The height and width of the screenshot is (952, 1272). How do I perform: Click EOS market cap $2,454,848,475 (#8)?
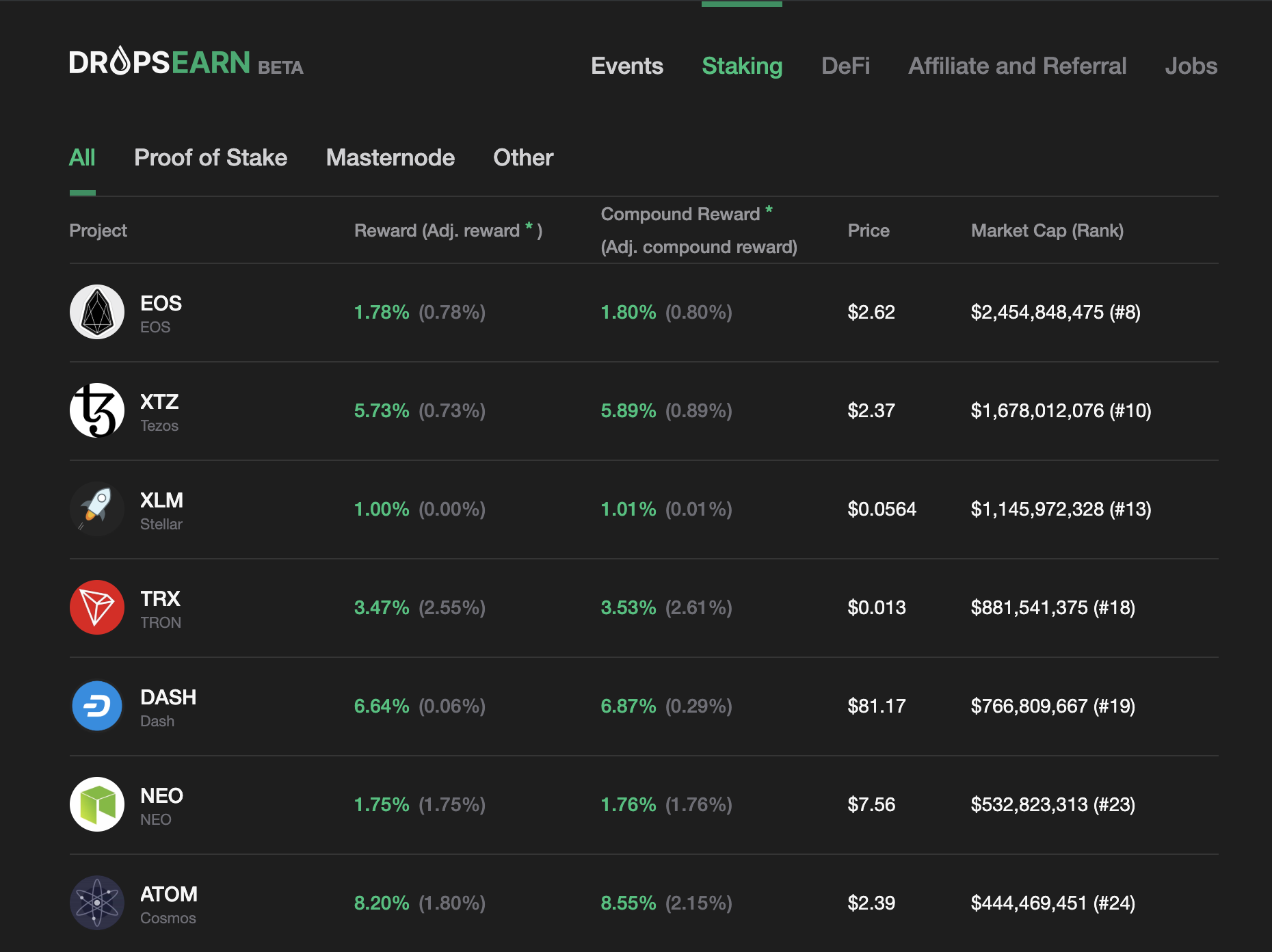coord(1056,312)
